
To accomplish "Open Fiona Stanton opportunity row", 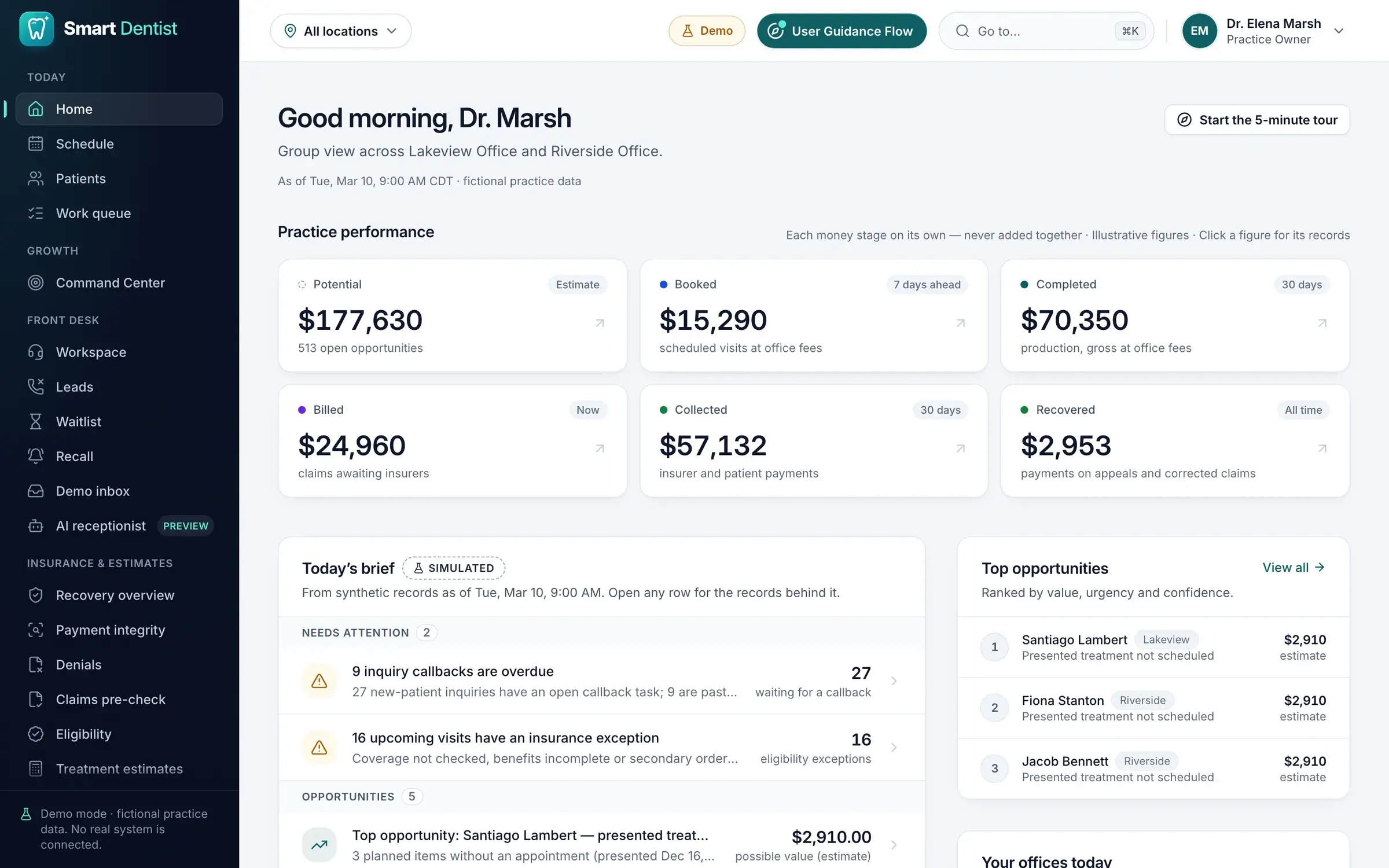I will click(1153, 708).
